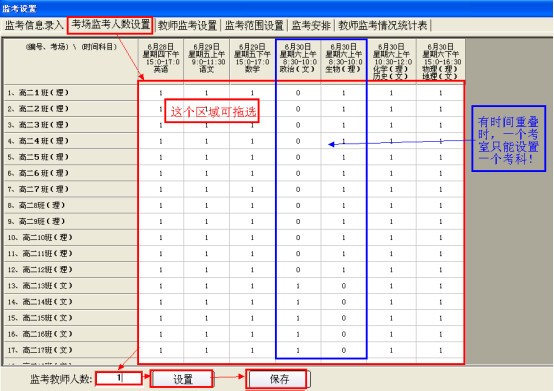554x391 pixels.
Task: Click the 设置 button
Action: 182,379
